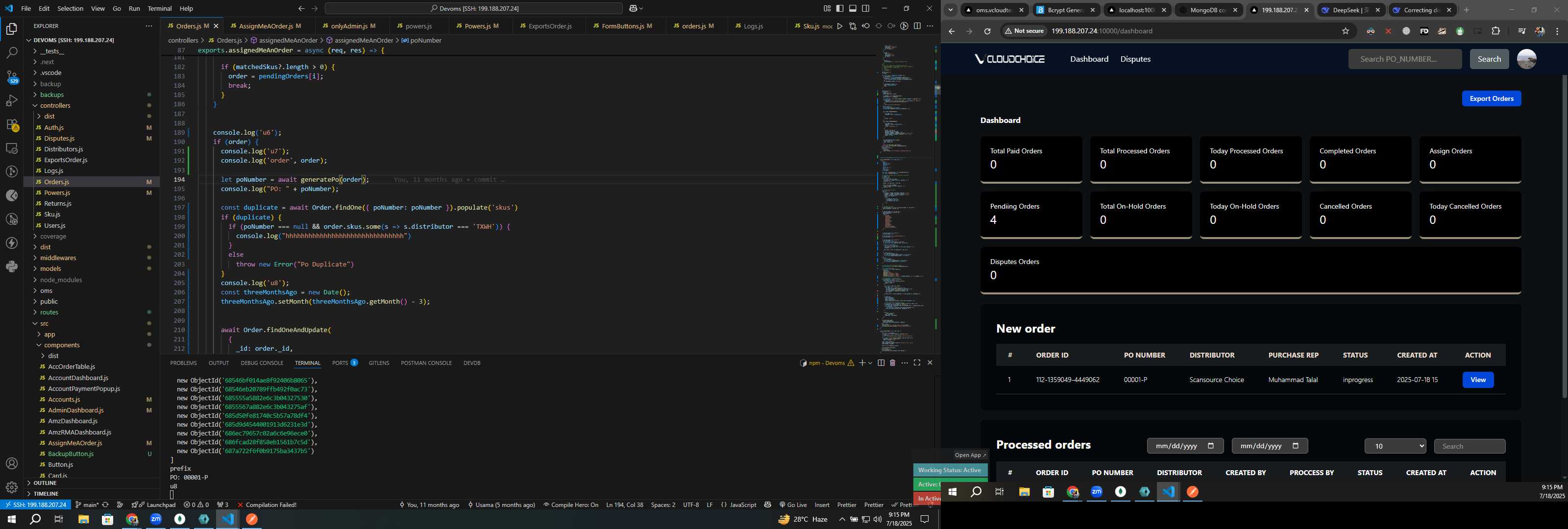Open the Accounts icon in VS Code
Image resolution: width=1568 pixels, height=529 pixels.
[12, 464]
